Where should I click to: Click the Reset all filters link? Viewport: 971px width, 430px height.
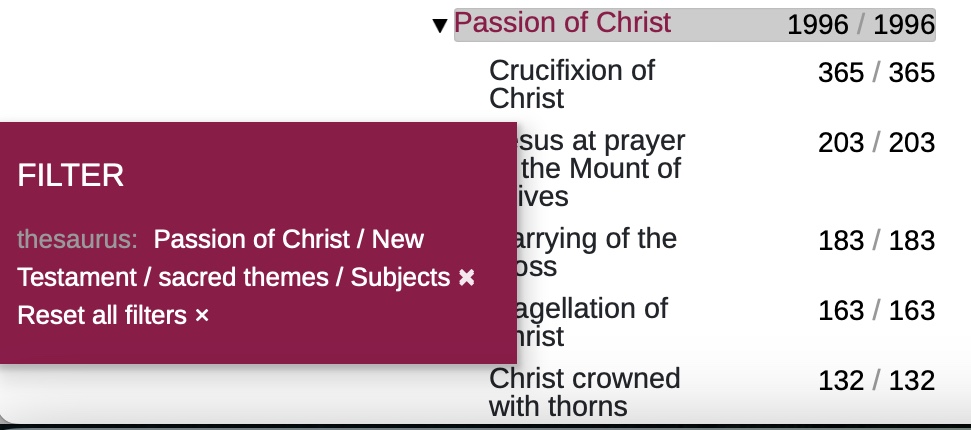coord(102,316)
